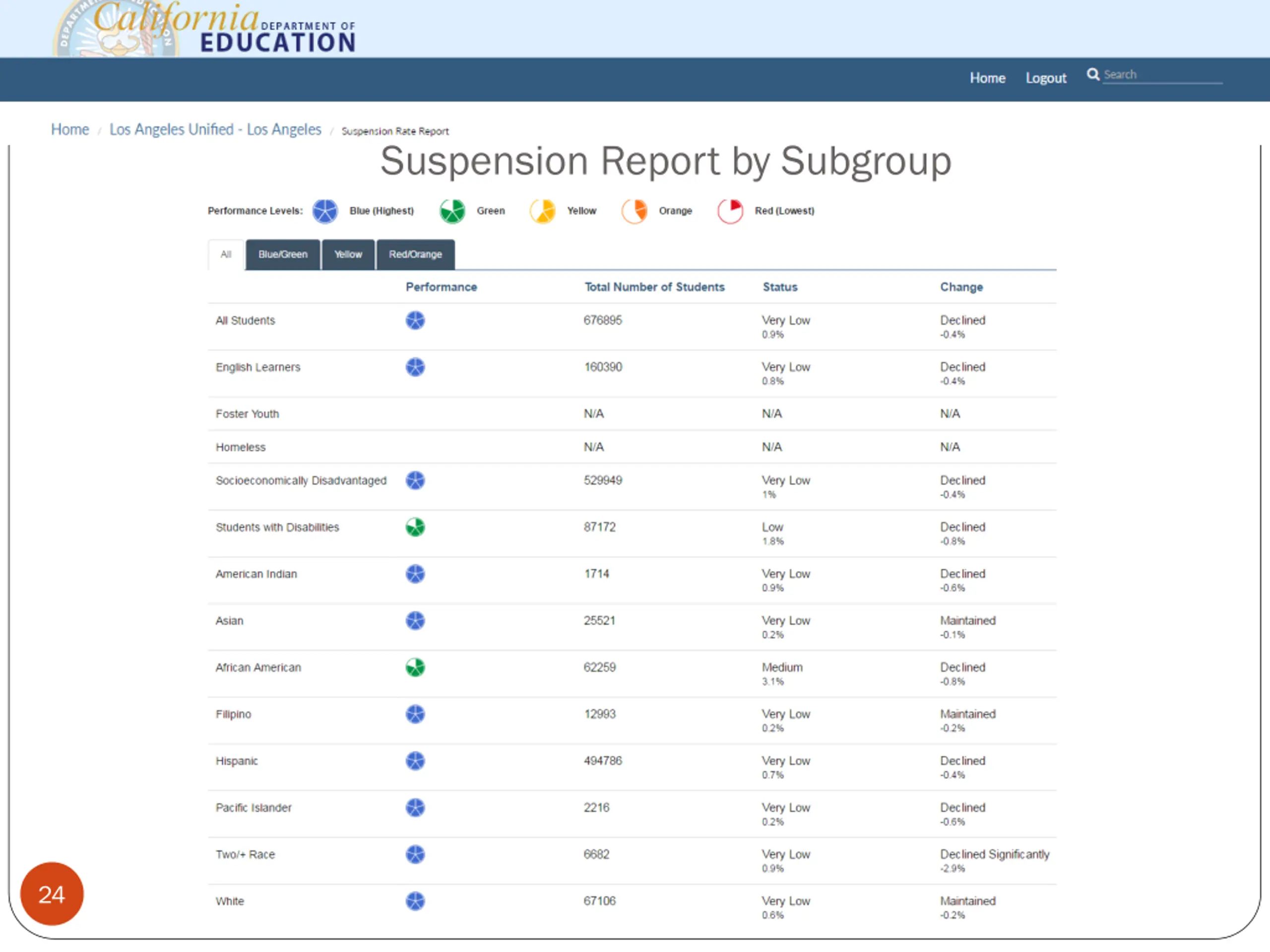Click the Red (Lowest) legend icon
The height and width of the screenshot is (952, 1270).
pyautogui.click(x=730, y=211)
